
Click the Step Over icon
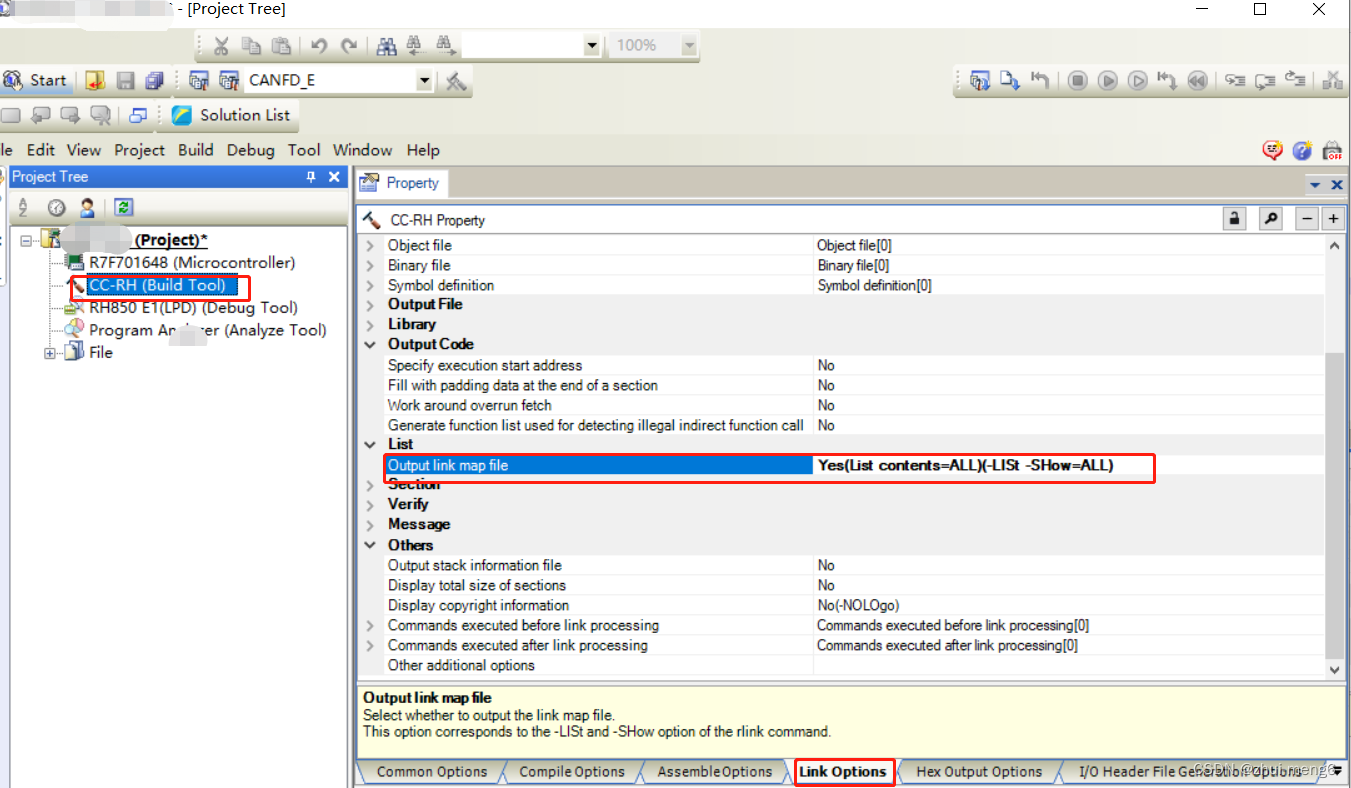coord(1266,80)
